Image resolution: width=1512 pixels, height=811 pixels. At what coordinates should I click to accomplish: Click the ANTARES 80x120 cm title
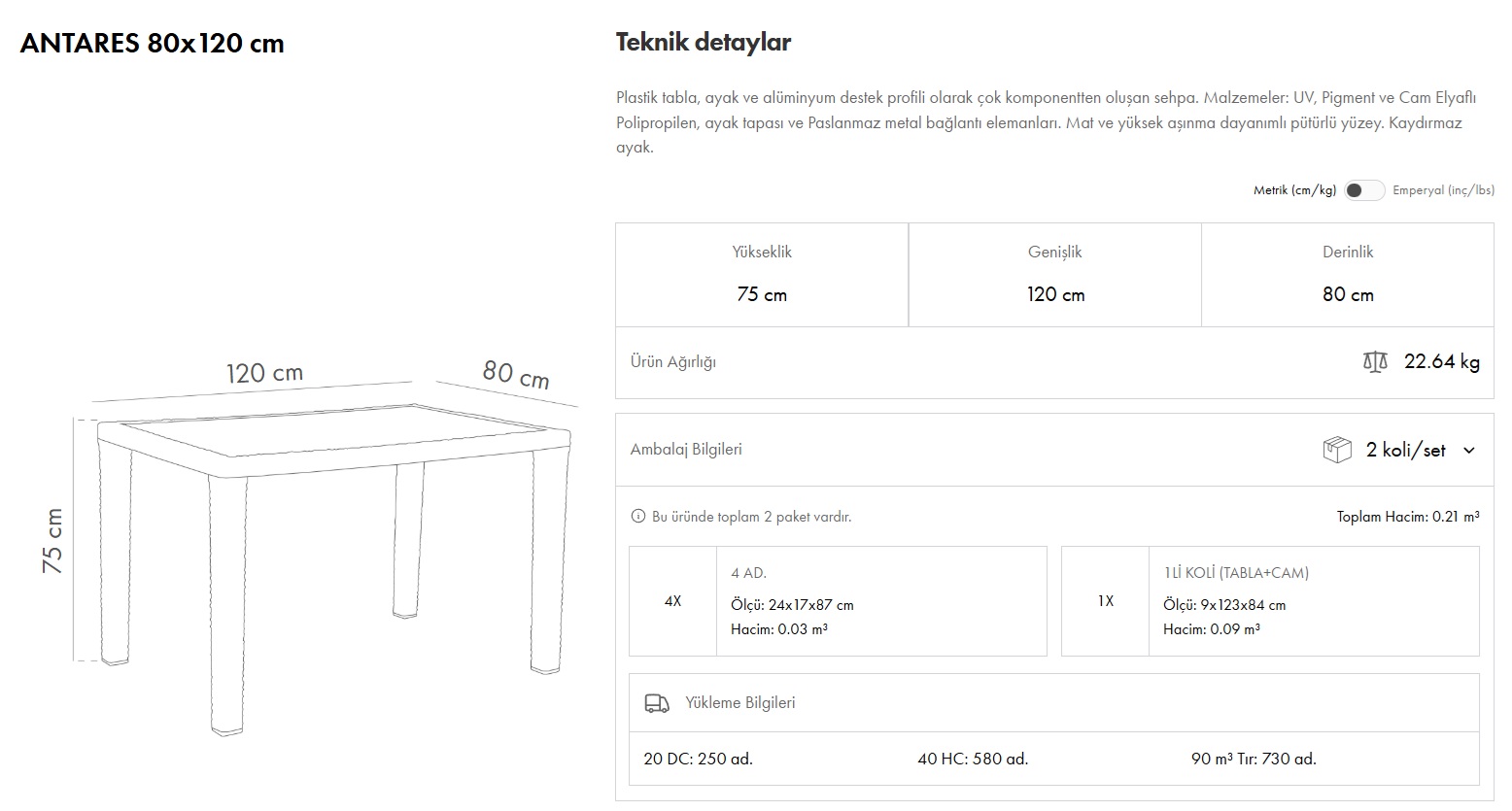point(152,44)
